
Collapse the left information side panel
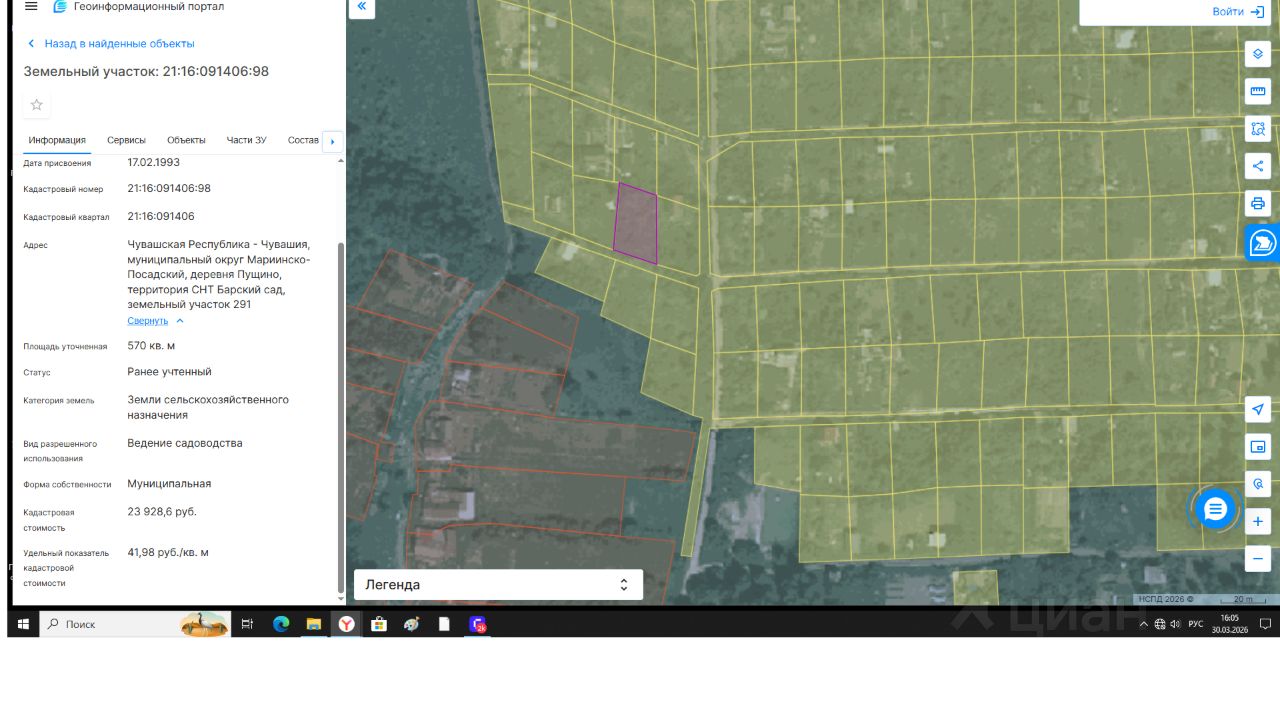(361, 7)
